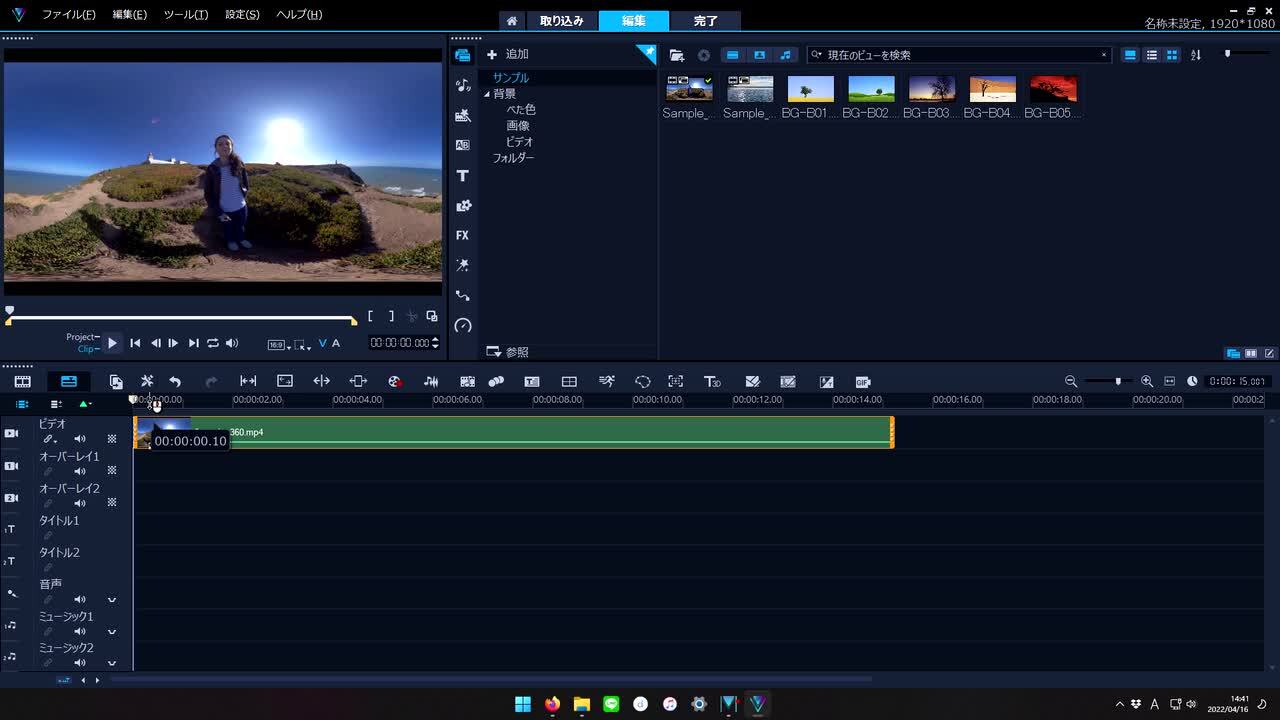The image size is (1280, 720).
Task: Open the green track add dropdown
Action: point(85,404)
